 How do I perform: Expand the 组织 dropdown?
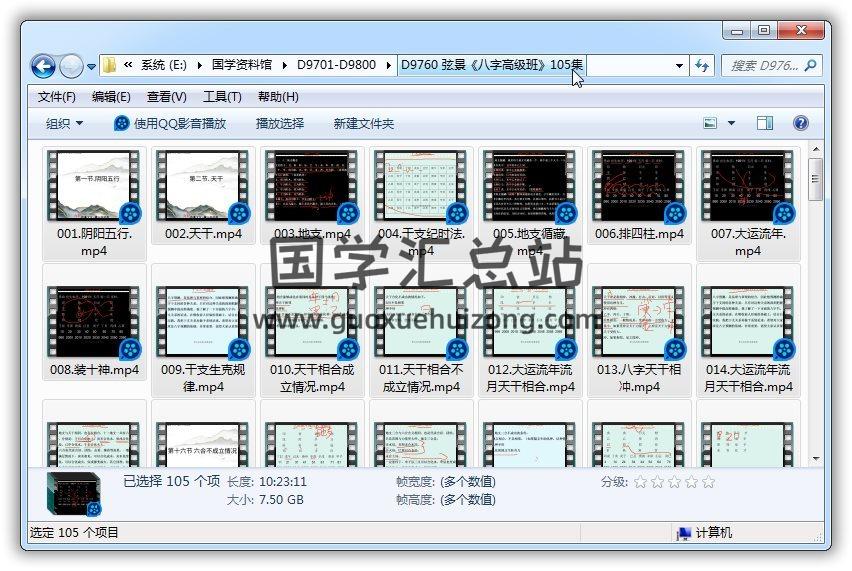pyautogui.click(x=64, y=123)
